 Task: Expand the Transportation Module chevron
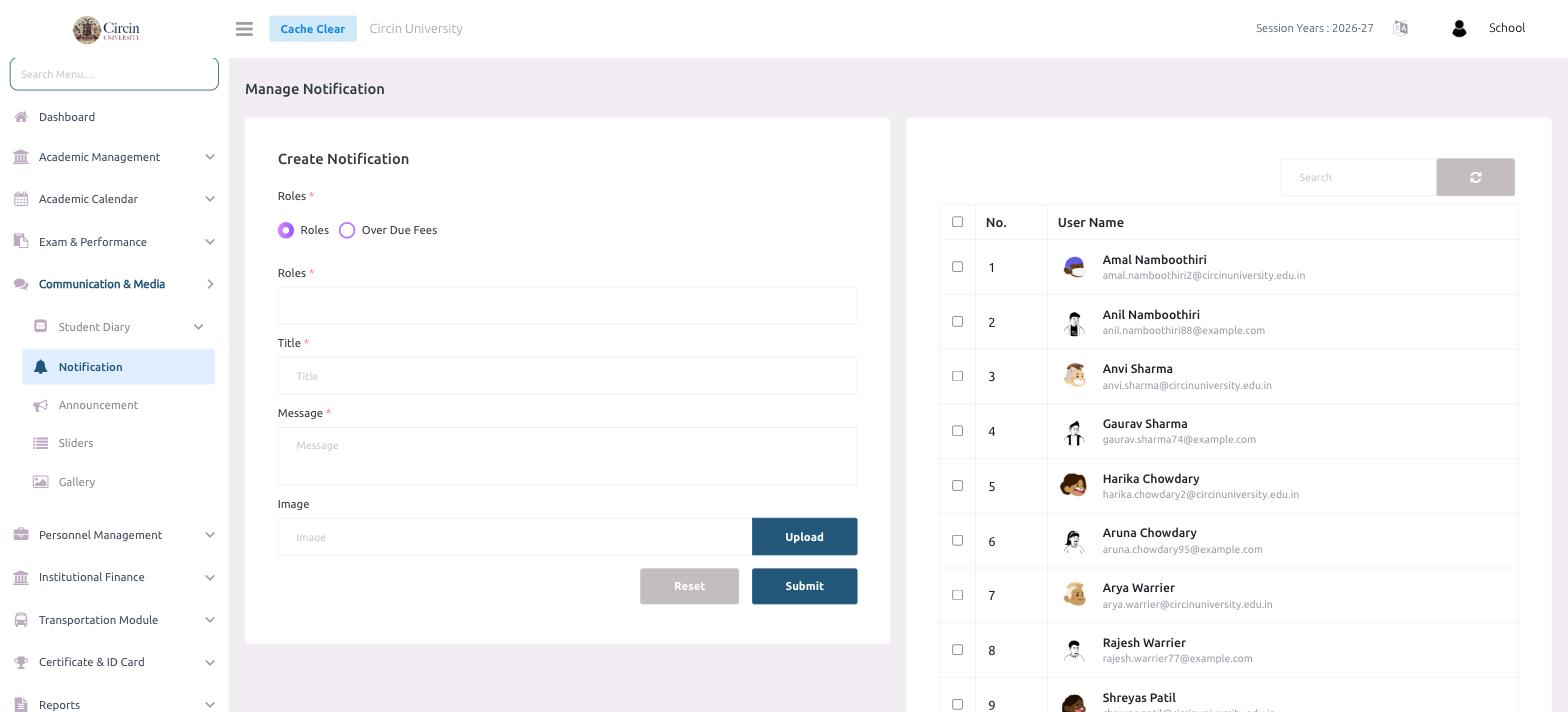point(210,620)
